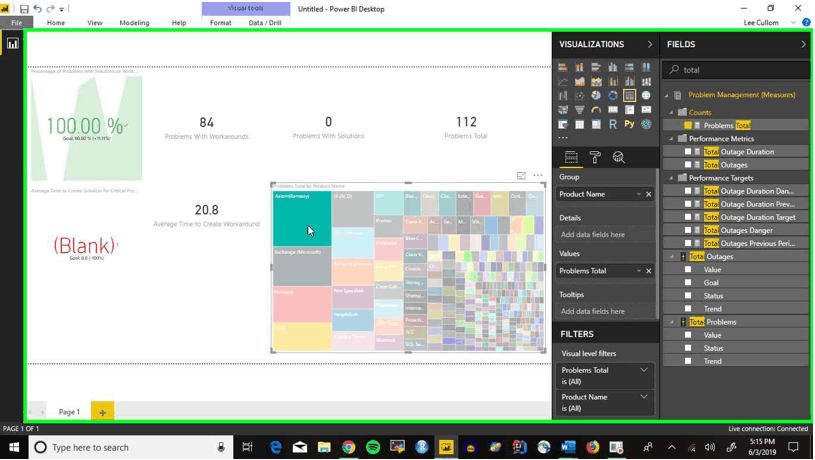
Task: Select the Ribbon chart visualization
Action: pyautogui.click(x=646, y=82)
